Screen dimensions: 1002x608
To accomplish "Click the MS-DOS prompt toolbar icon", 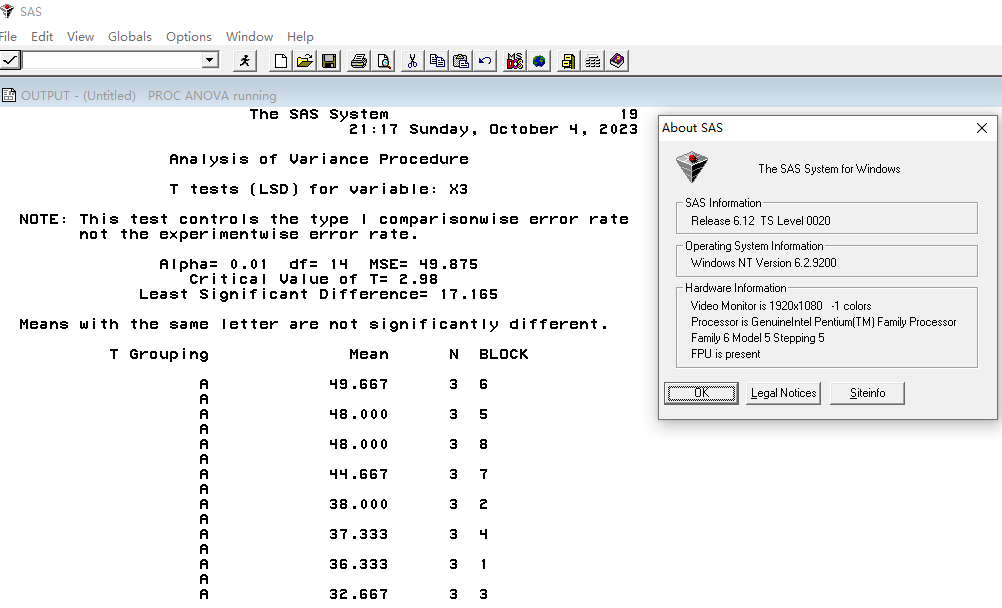I will 515,61.
